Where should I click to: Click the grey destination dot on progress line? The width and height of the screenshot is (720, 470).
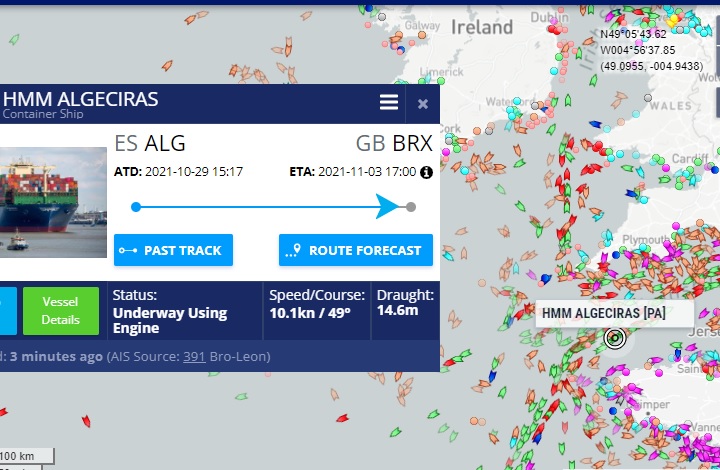(x=411, y=207)
